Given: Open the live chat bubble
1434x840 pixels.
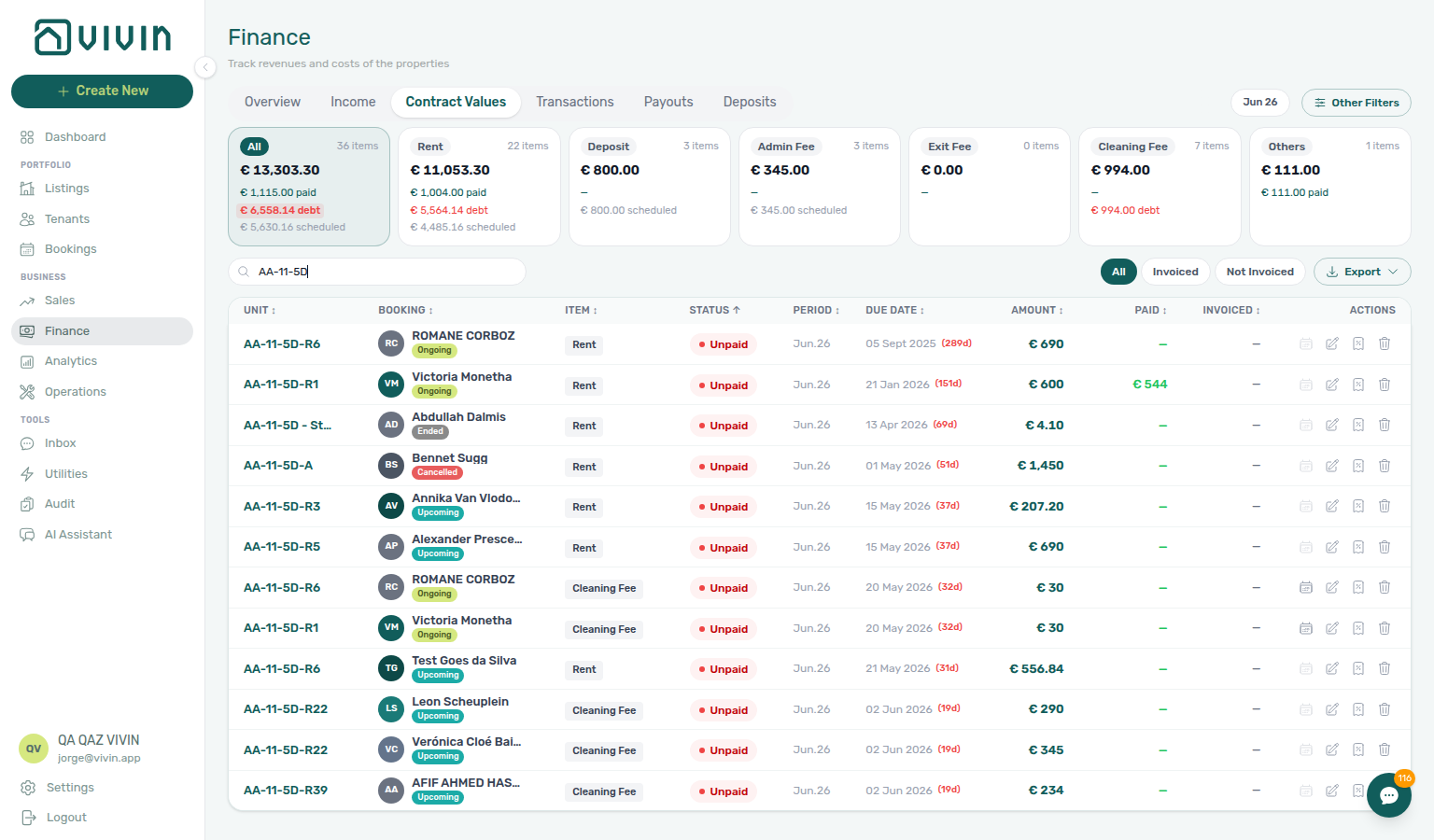Looking at the screenshot, I should pyautogui.click(x=1388, y=795).
